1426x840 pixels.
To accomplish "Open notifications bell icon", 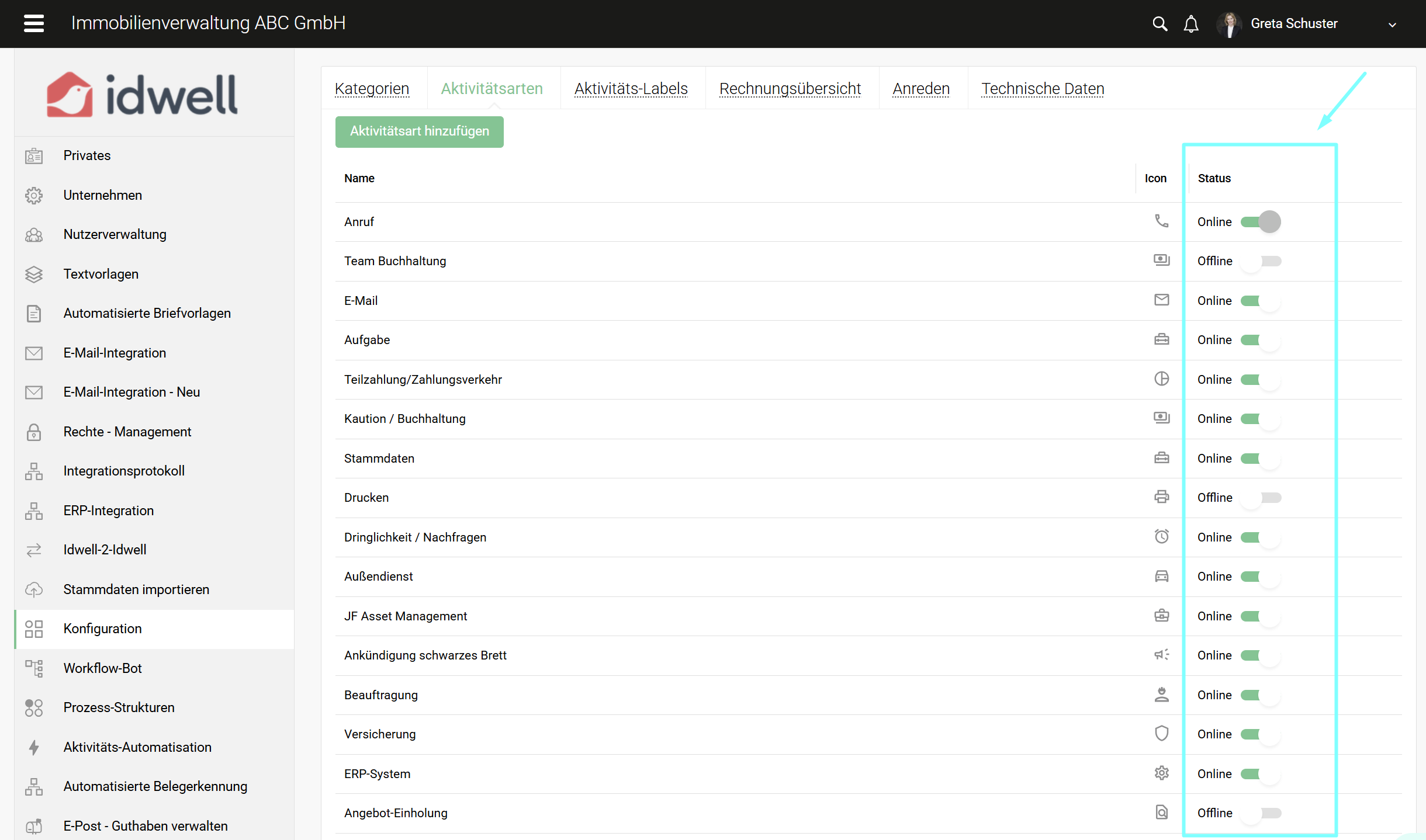I will (x=1191, y=24).
